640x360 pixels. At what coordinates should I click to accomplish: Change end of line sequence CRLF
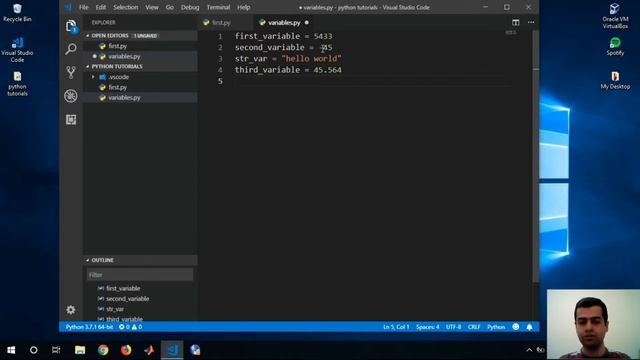click(474, 327)
